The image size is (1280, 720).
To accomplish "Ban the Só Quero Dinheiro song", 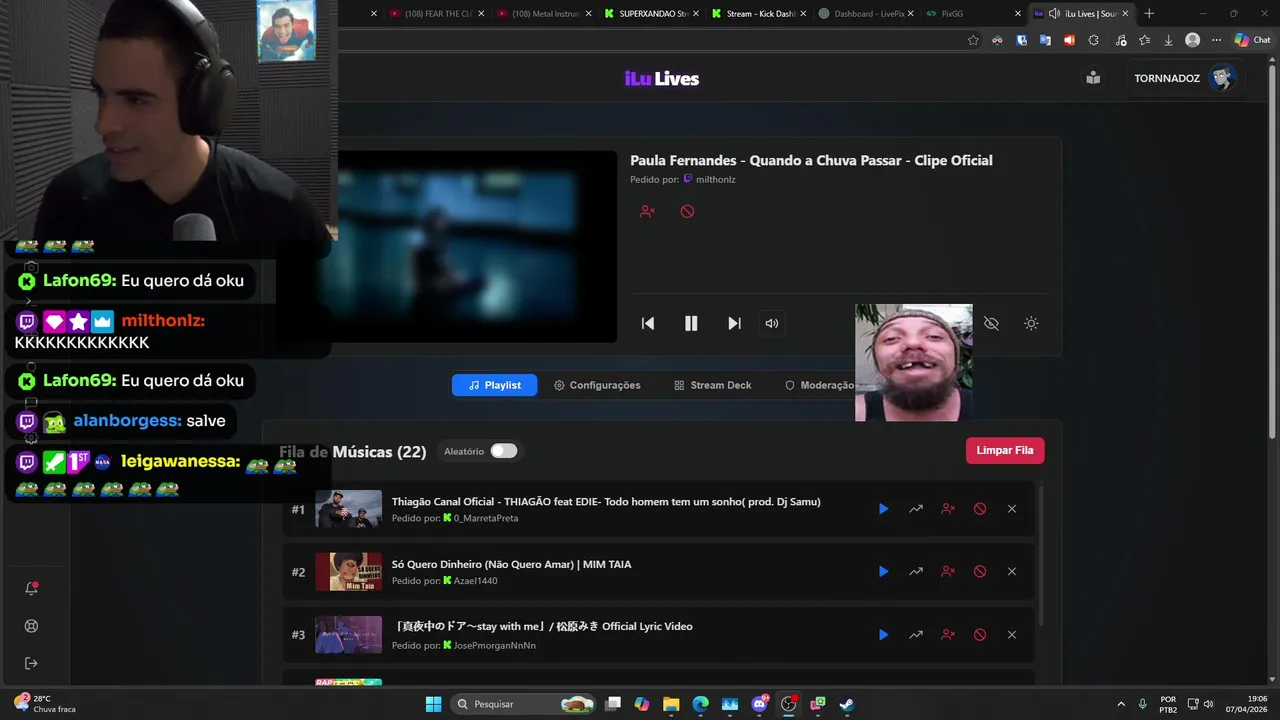I will point(980,571).
